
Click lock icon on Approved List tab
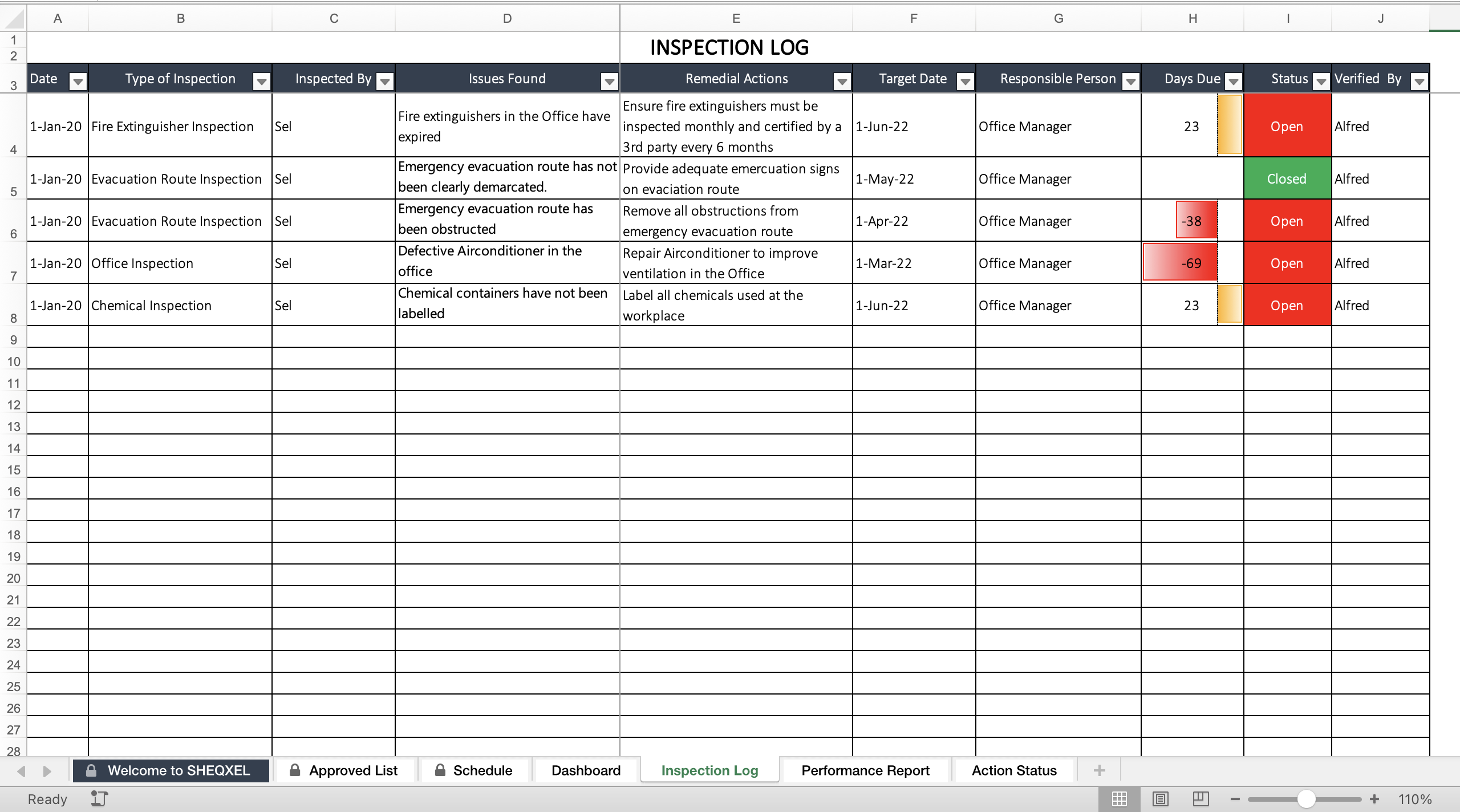[294, 770]
